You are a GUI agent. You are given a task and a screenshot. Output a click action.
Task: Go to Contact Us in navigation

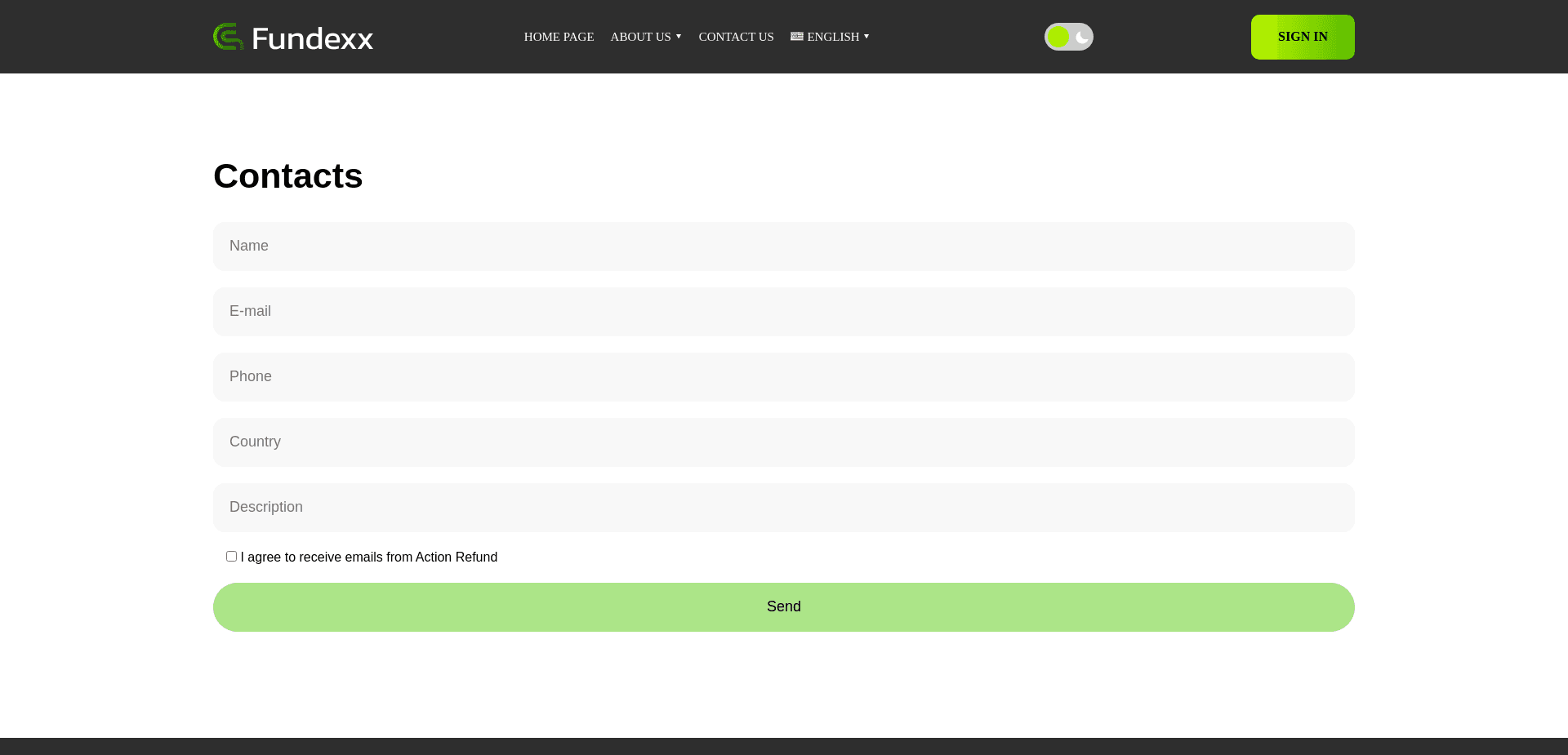click(736, 37)
